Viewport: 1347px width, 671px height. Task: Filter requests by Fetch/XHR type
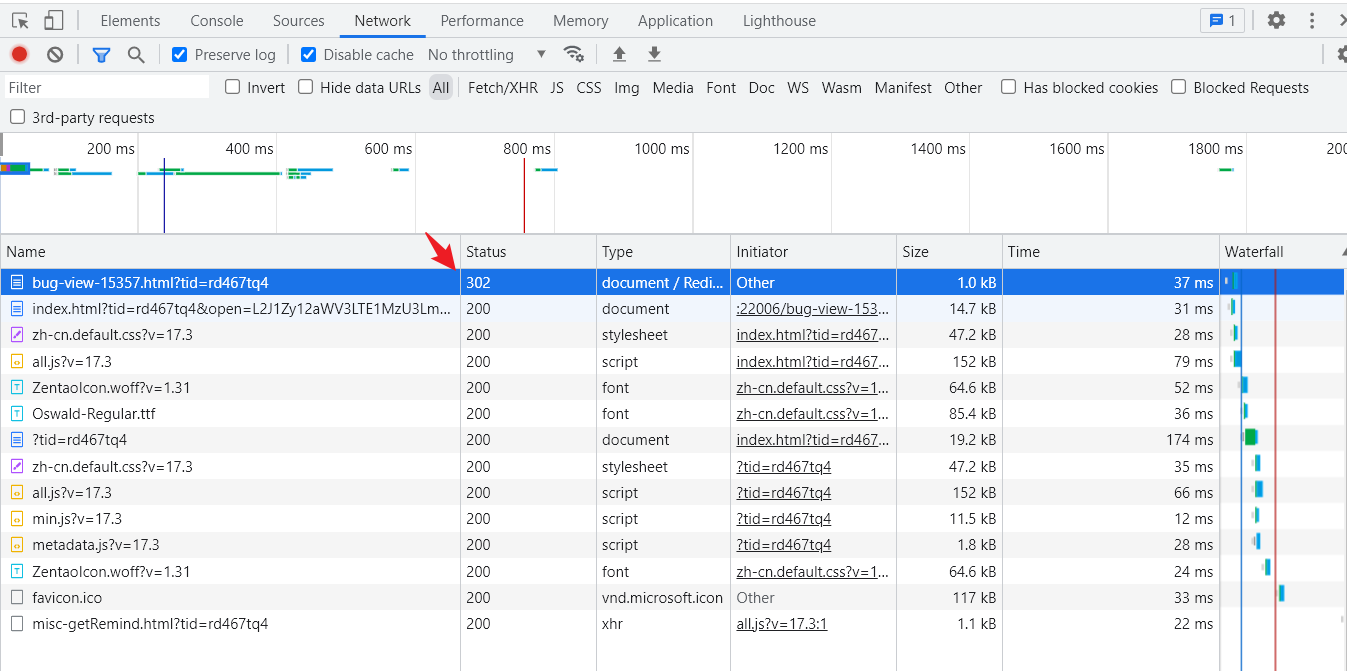[x=503, y=88]
